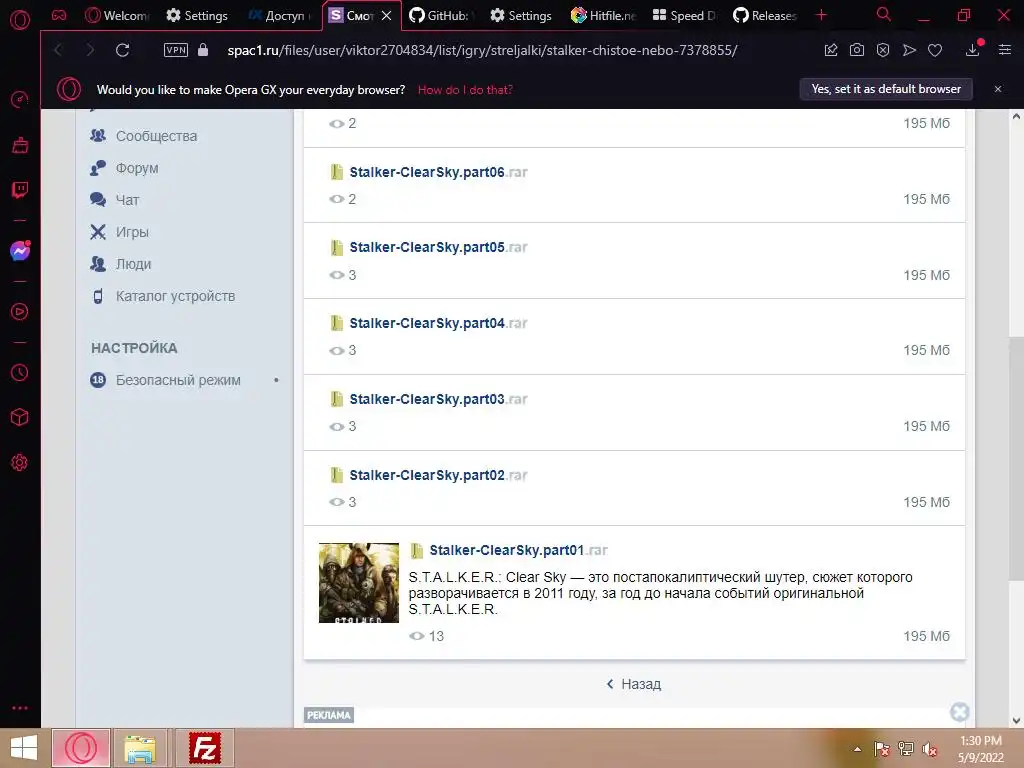1024x768 pixels.
Task: Bookmark page with the heart icon
Action: [x=935, y=50]
